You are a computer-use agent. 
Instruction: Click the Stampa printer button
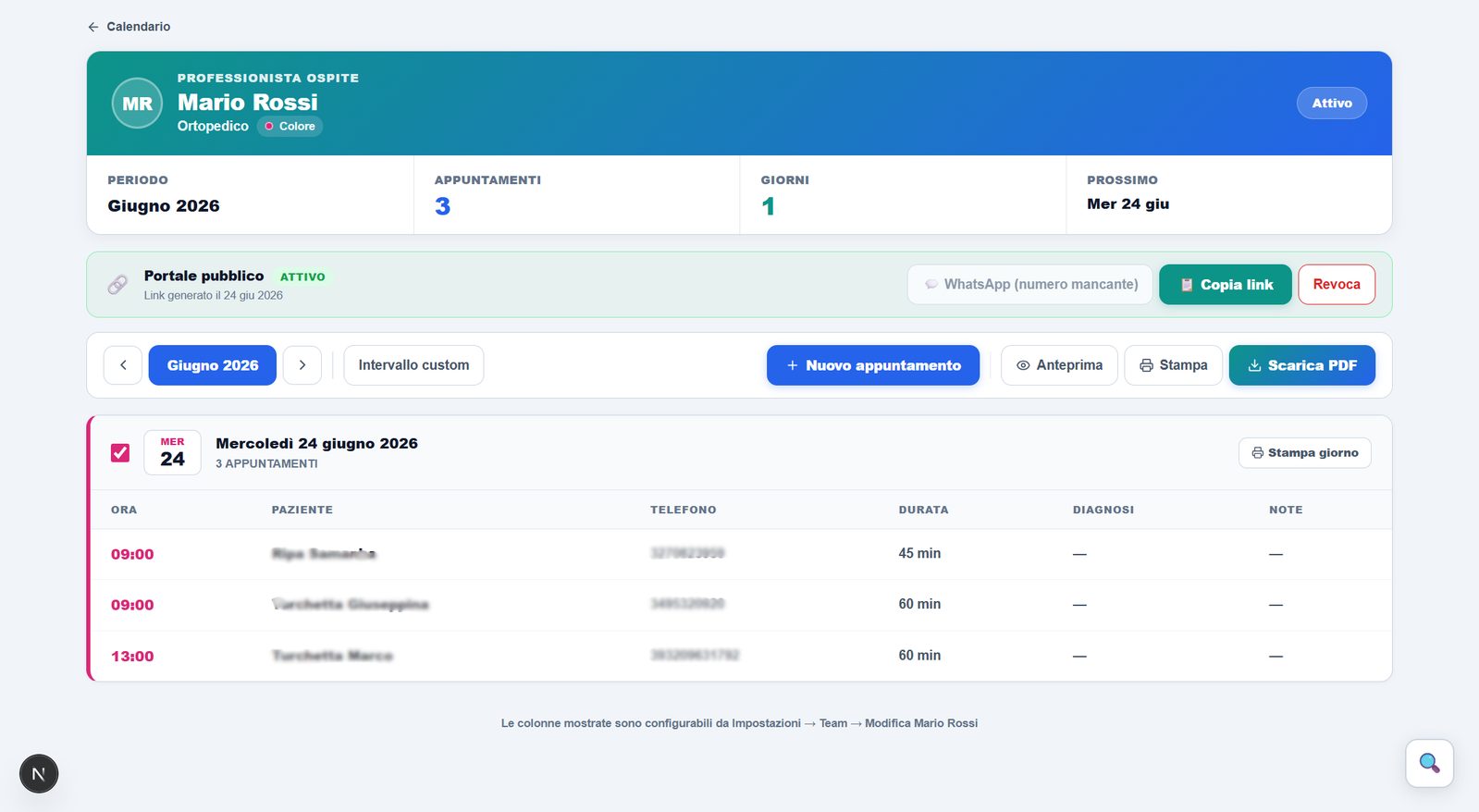click(1173, 365)
